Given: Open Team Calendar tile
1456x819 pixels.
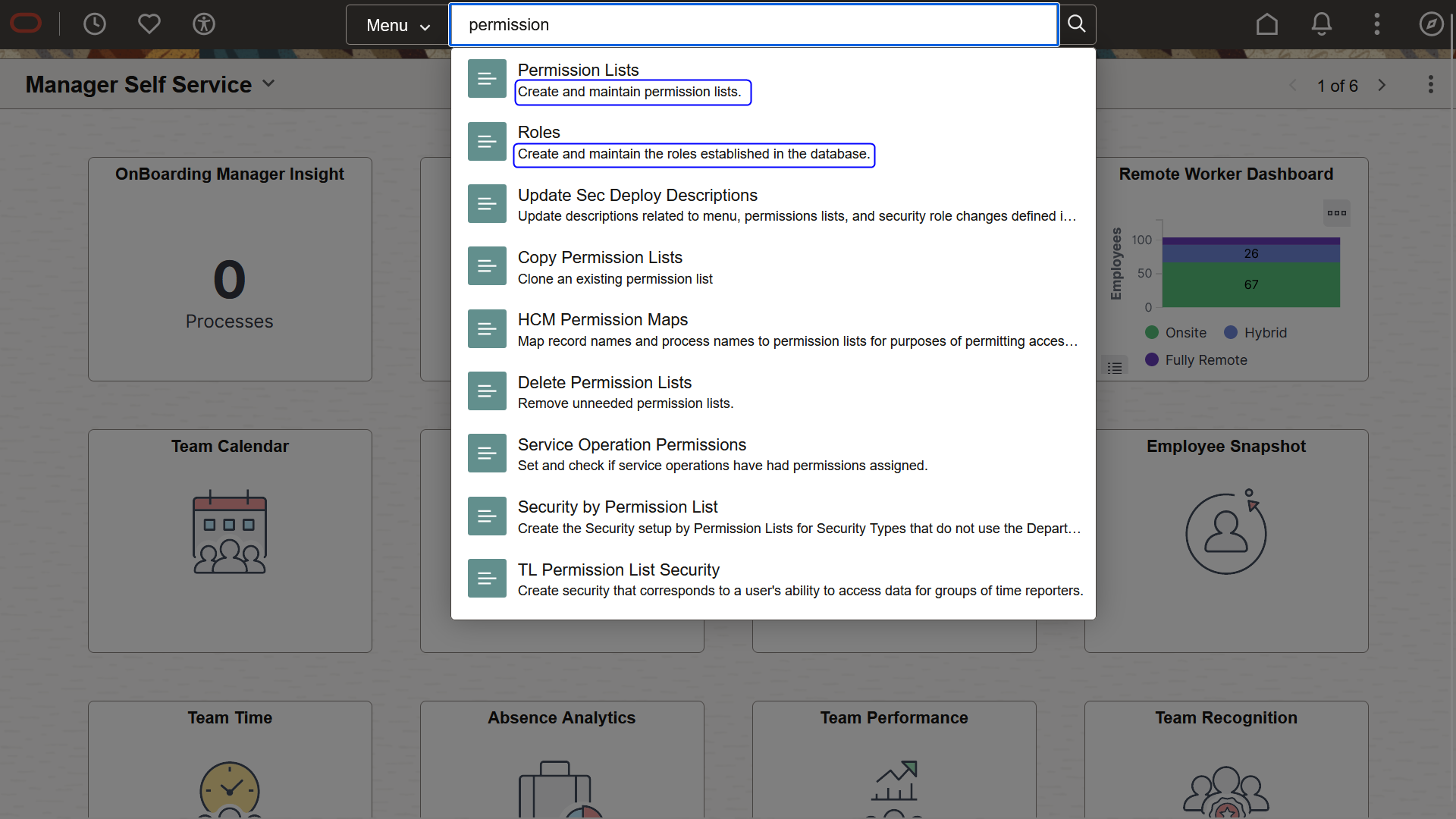Looking at the screenshot, I should [x=230, y=540].
